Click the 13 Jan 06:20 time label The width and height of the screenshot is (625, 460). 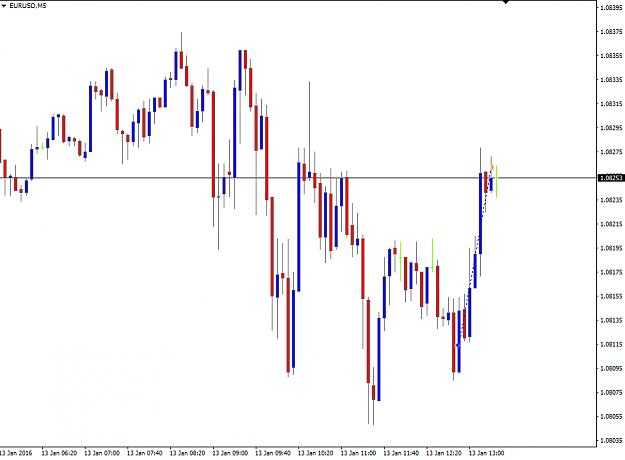click(59, 453)
